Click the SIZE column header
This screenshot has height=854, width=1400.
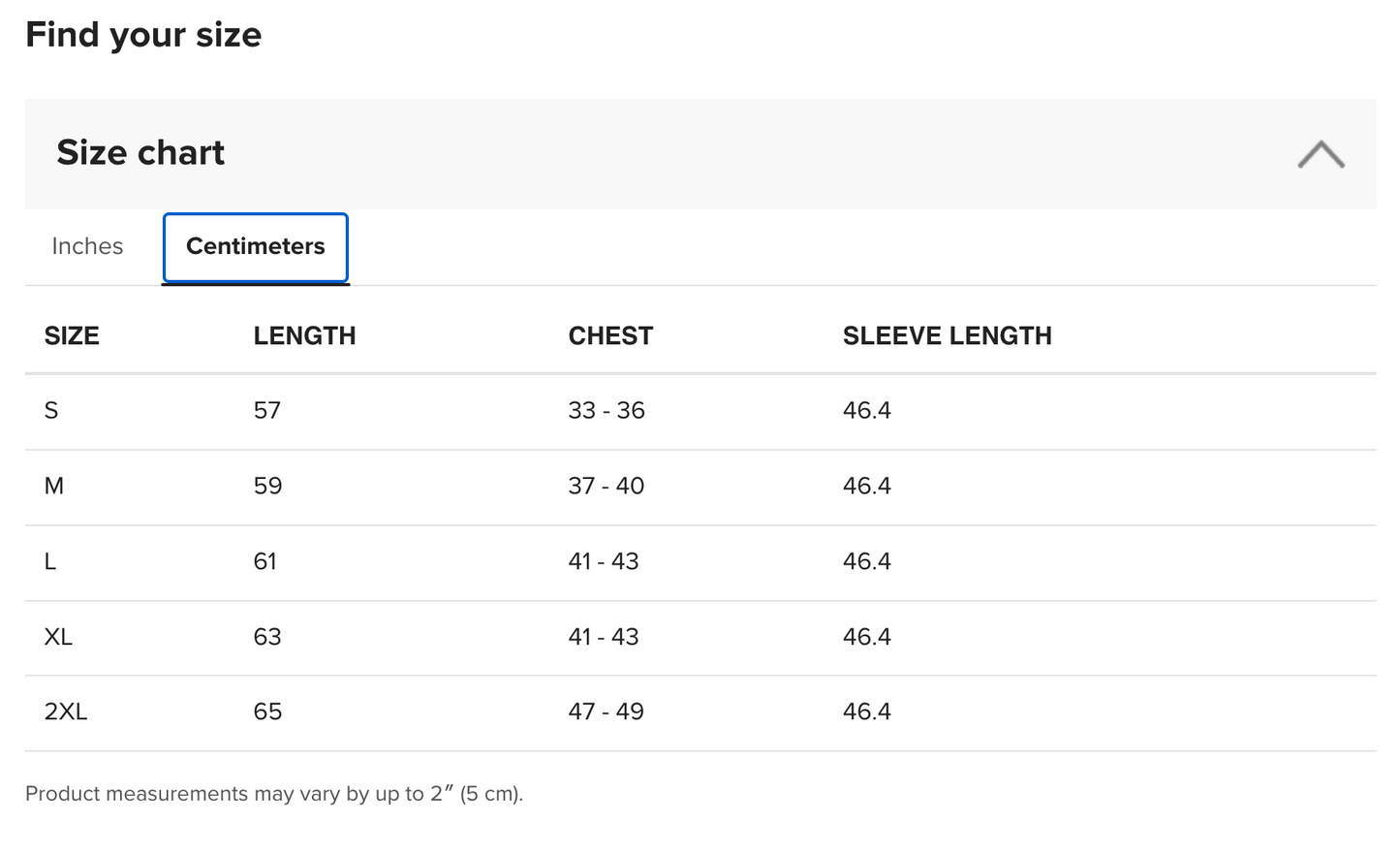click(x=72, y=335)
